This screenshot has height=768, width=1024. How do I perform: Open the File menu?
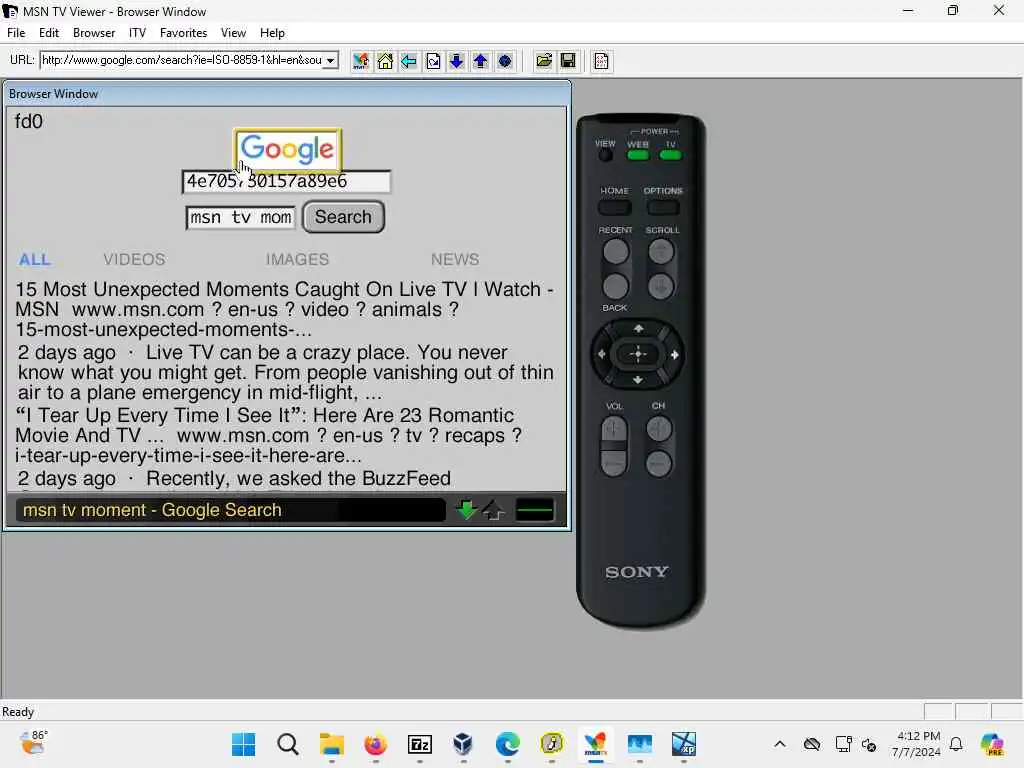click(x=16, y=33)
